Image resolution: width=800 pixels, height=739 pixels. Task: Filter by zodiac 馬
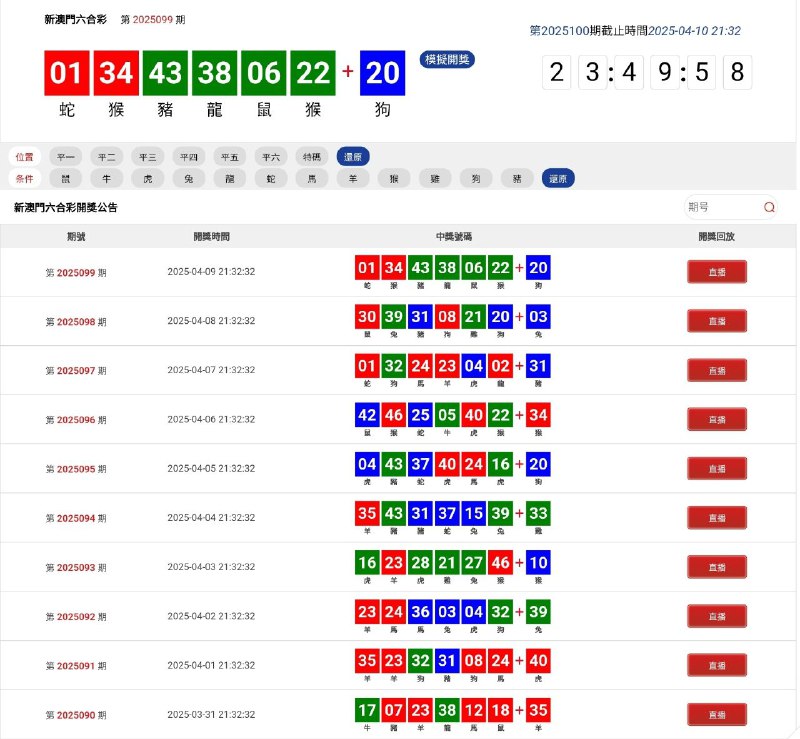[x=312, y=179]
